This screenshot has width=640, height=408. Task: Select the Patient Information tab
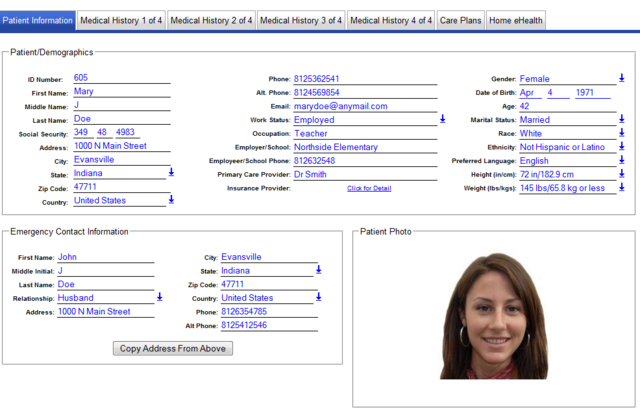(x=38, y=20)
